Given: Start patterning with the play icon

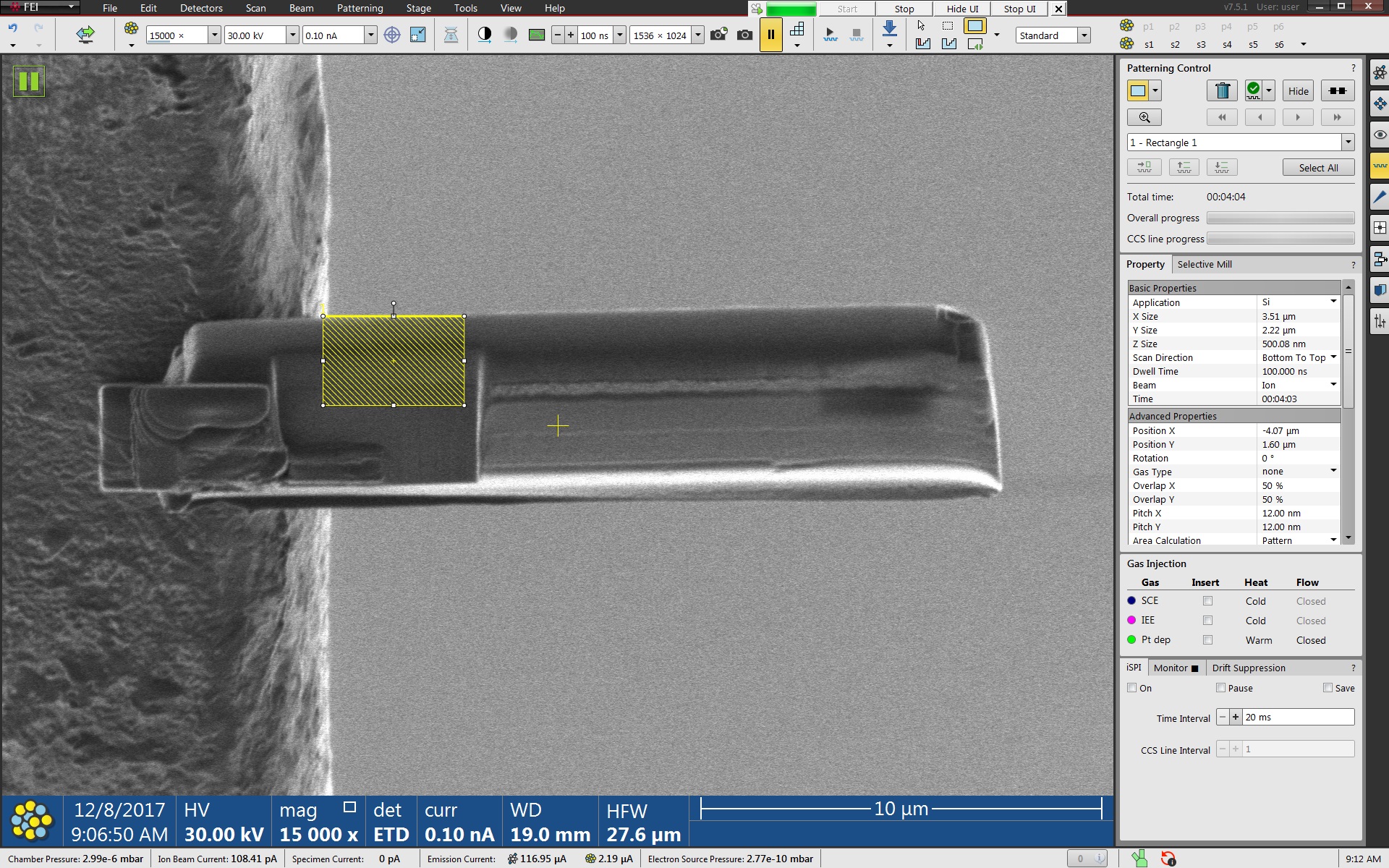Looking at the screenshot, I should tap(830, 35).
